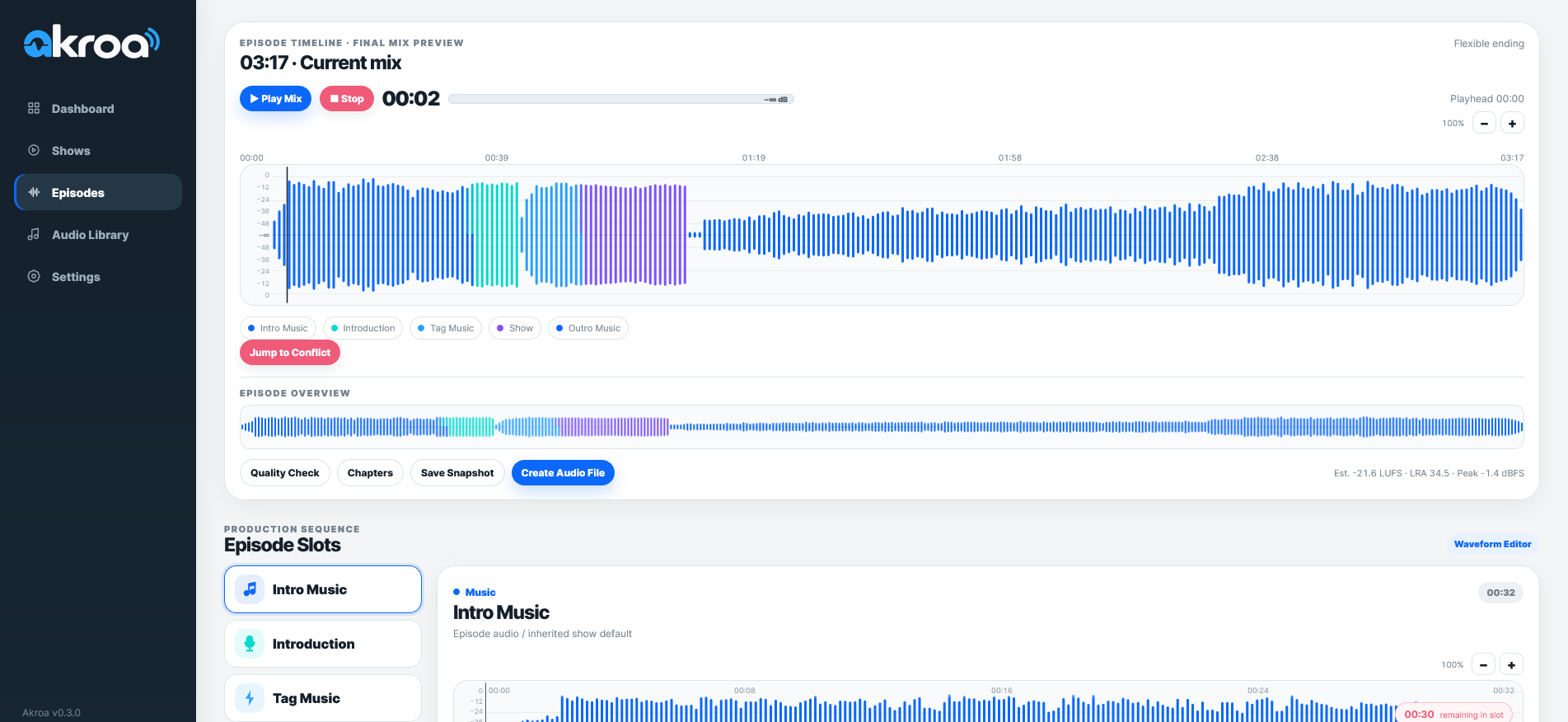Select Episodes in the sidebar
The image size is (1568, 722).
[x=98, y=192]
